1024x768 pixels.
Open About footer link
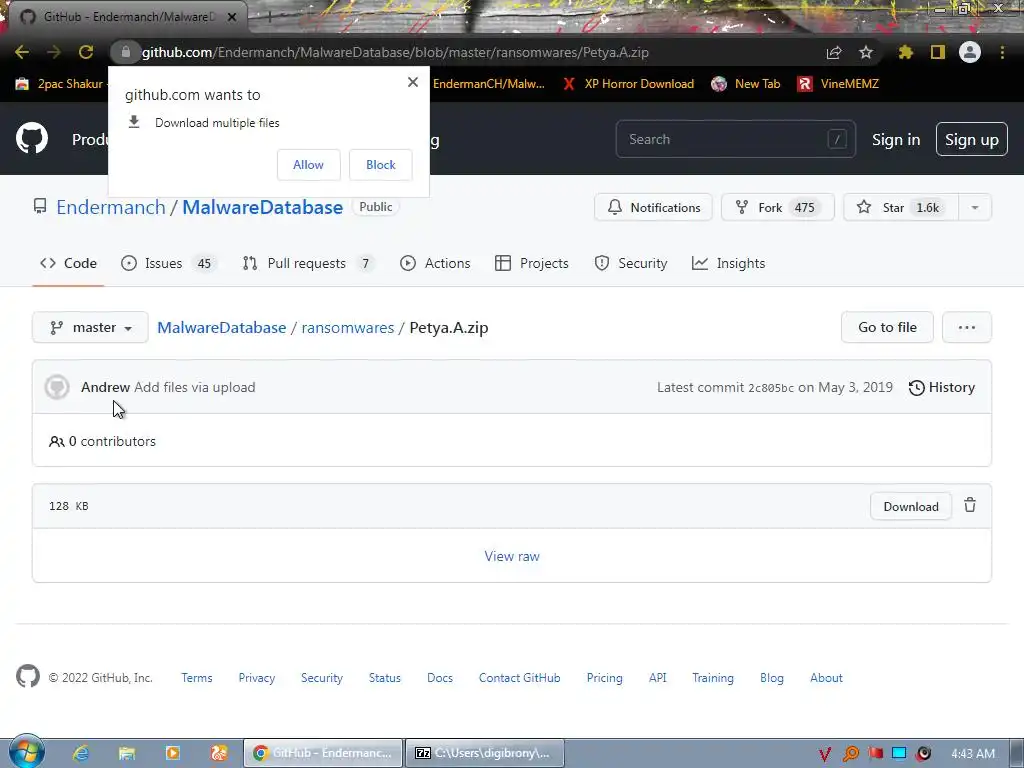click(x=826, y=678)
